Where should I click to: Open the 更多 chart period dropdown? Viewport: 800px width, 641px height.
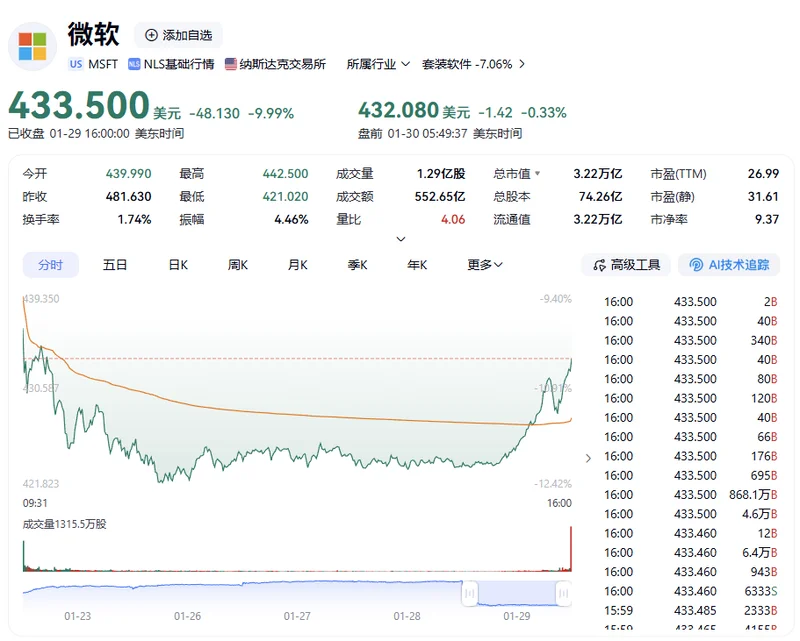point(485,265)
